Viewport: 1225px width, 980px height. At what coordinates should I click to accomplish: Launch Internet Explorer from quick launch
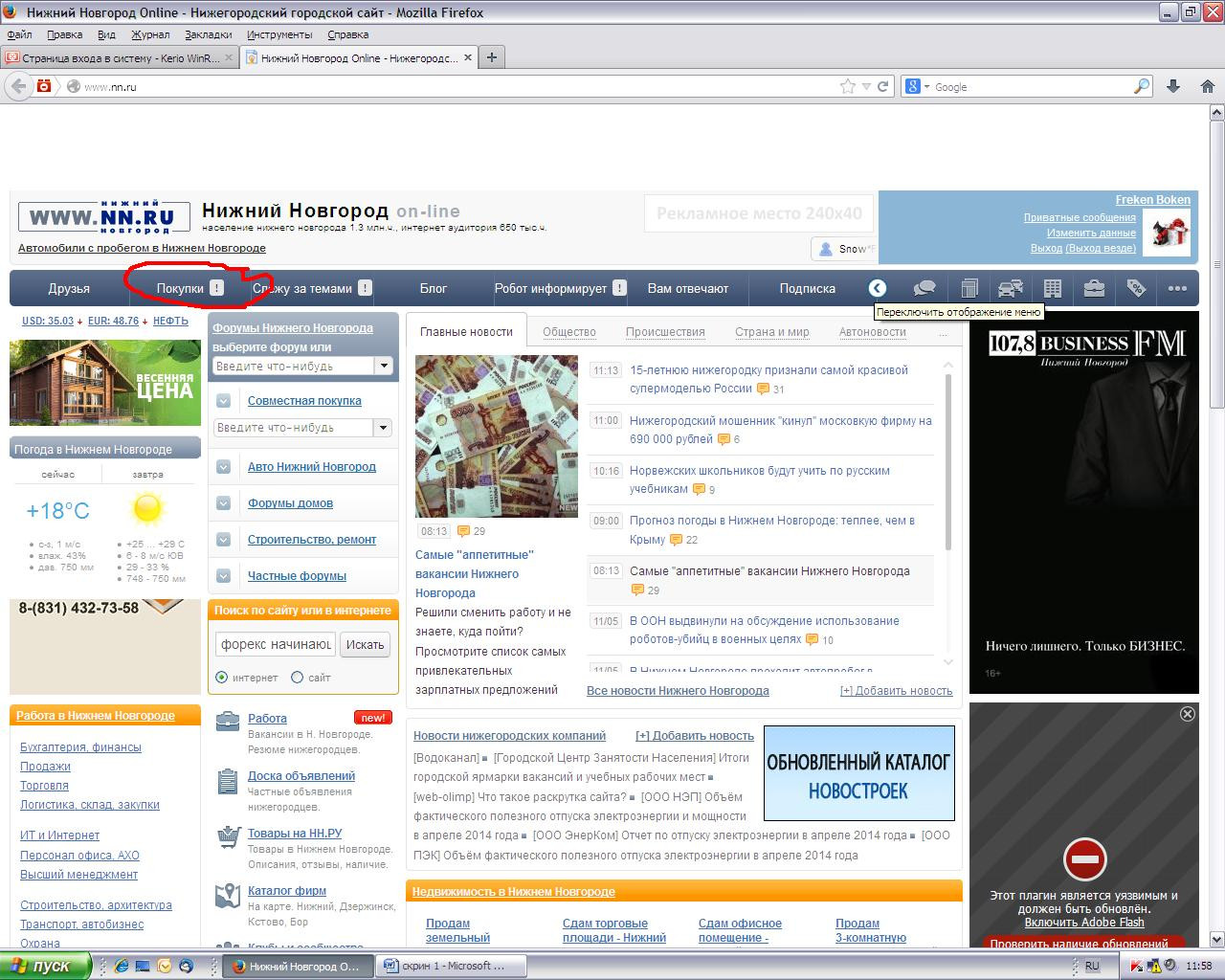click(122, 966)
